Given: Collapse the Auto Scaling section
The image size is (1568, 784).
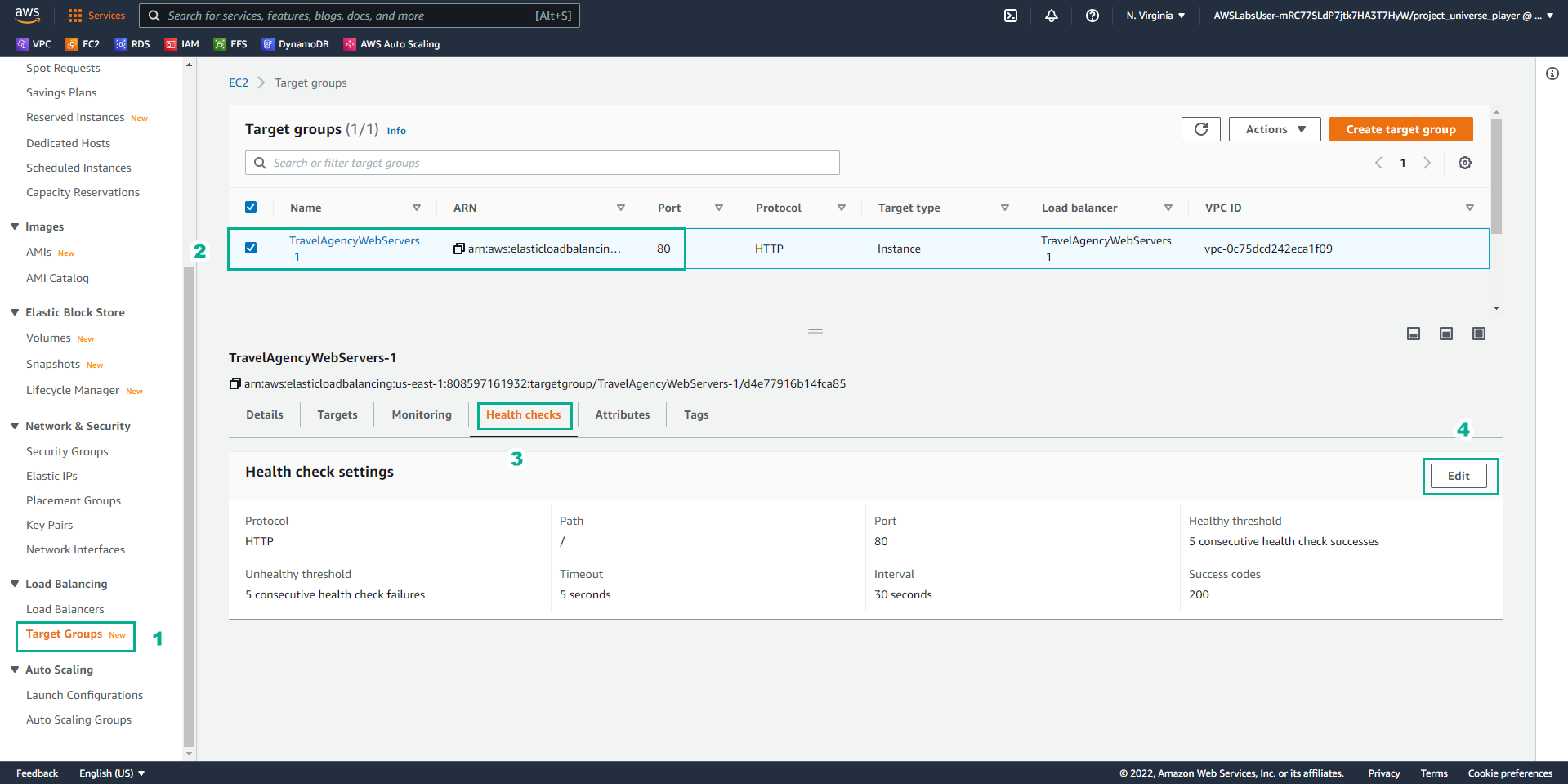Looking at the screenshot, I should pos(15,670).
